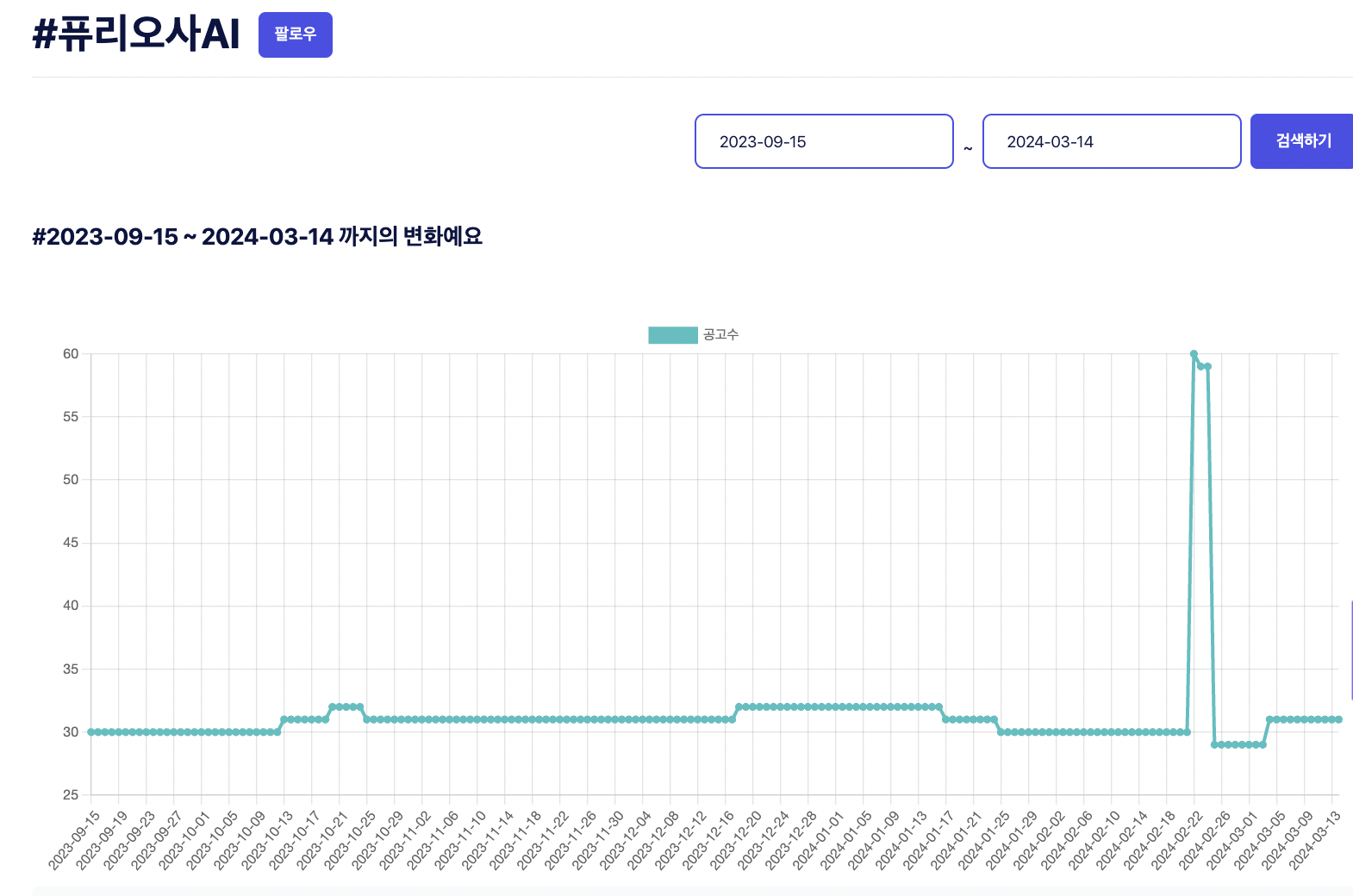Click the x-axis label 2024-01-01
Viewport: 1353px width, 896px height.
point(819,840)
